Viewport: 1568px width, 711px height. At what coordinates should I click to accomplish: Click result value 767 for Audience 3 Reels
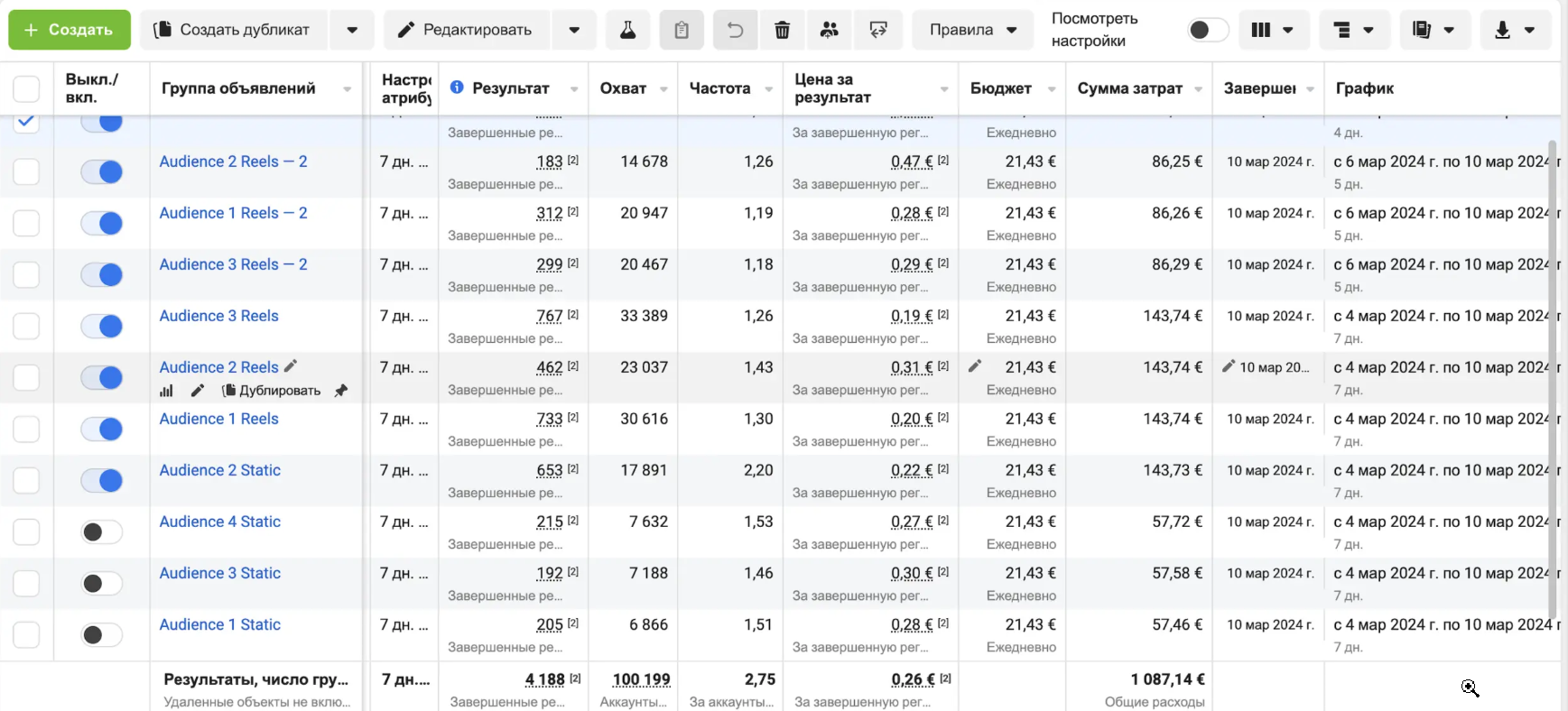[549, 316]
